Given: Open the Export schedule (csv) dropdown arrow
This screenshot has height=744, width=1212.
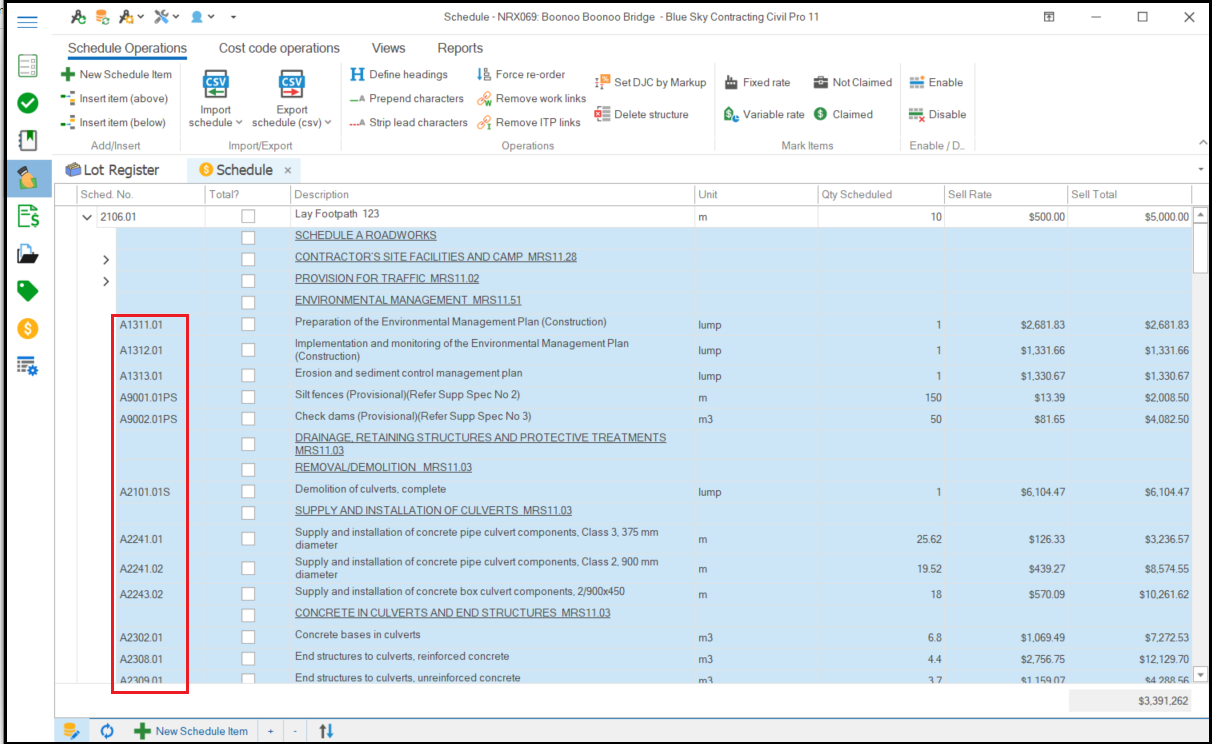Looking at the screenshot, I should (329, 123).
